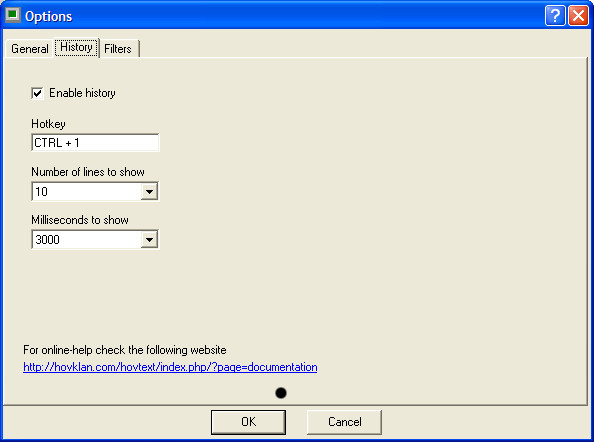
Task: Expand the Milliseconds to show dropdown arrow
Action: pos(149,240)
